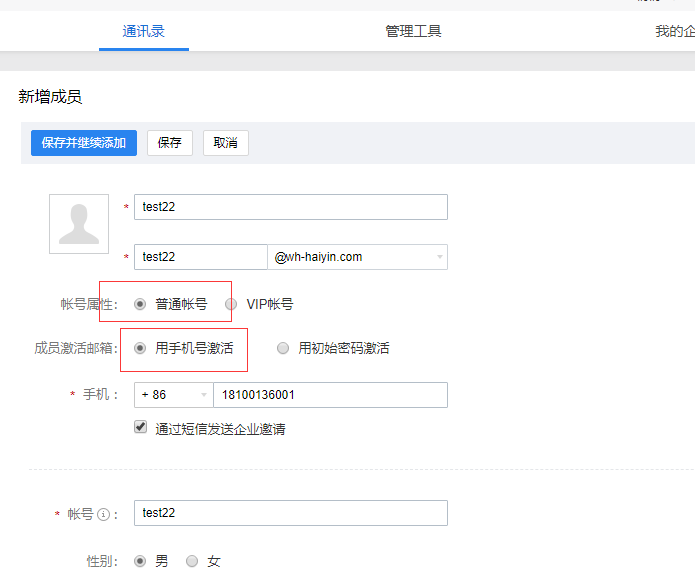The width and height of the screenshot is (695, 579).
Task: Expand the +86 country code dropdown
Action: point(173,395)
